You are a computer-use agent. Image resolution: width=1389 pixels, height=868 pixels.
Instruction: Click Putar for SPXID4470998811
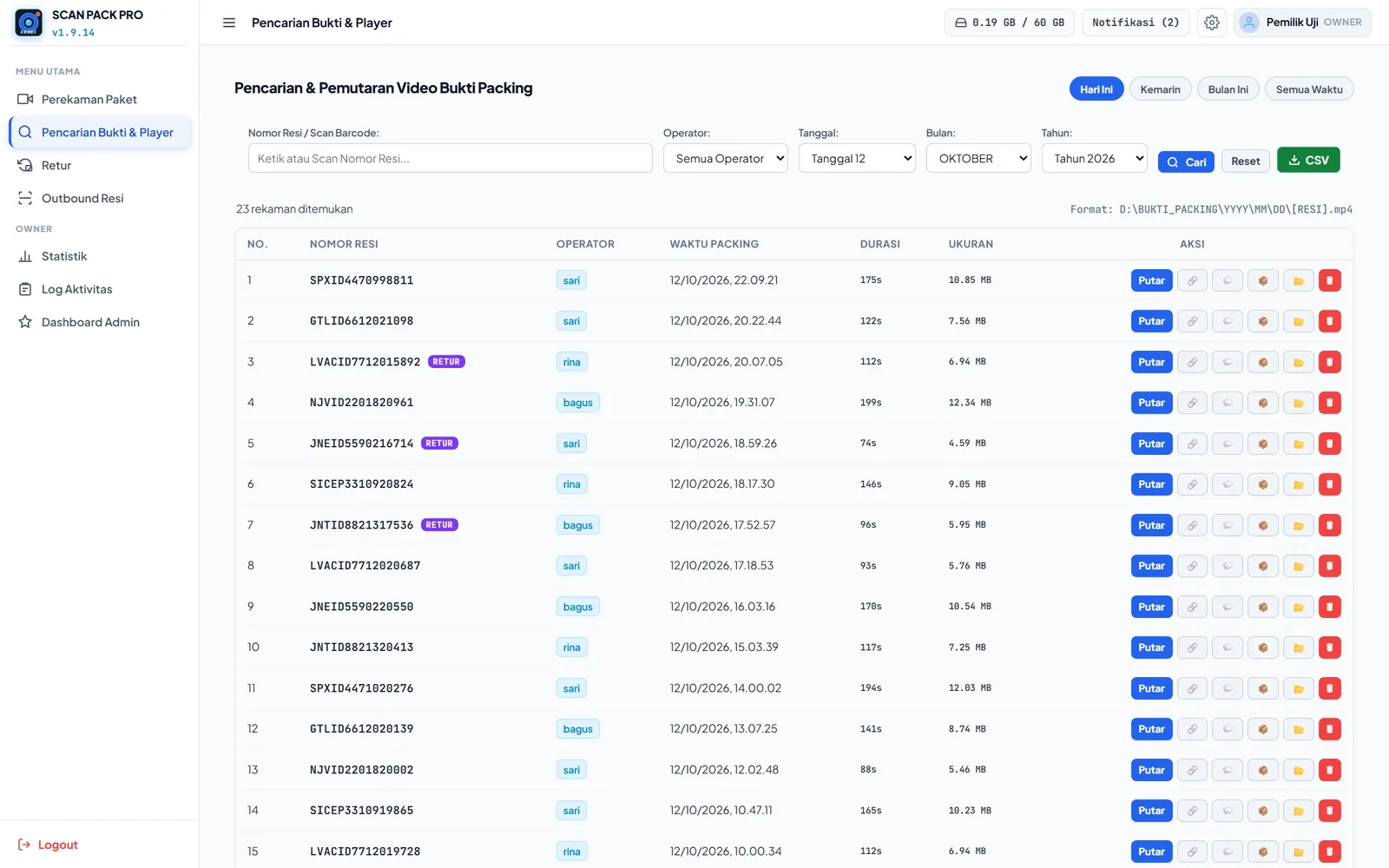click(1151, 280)
